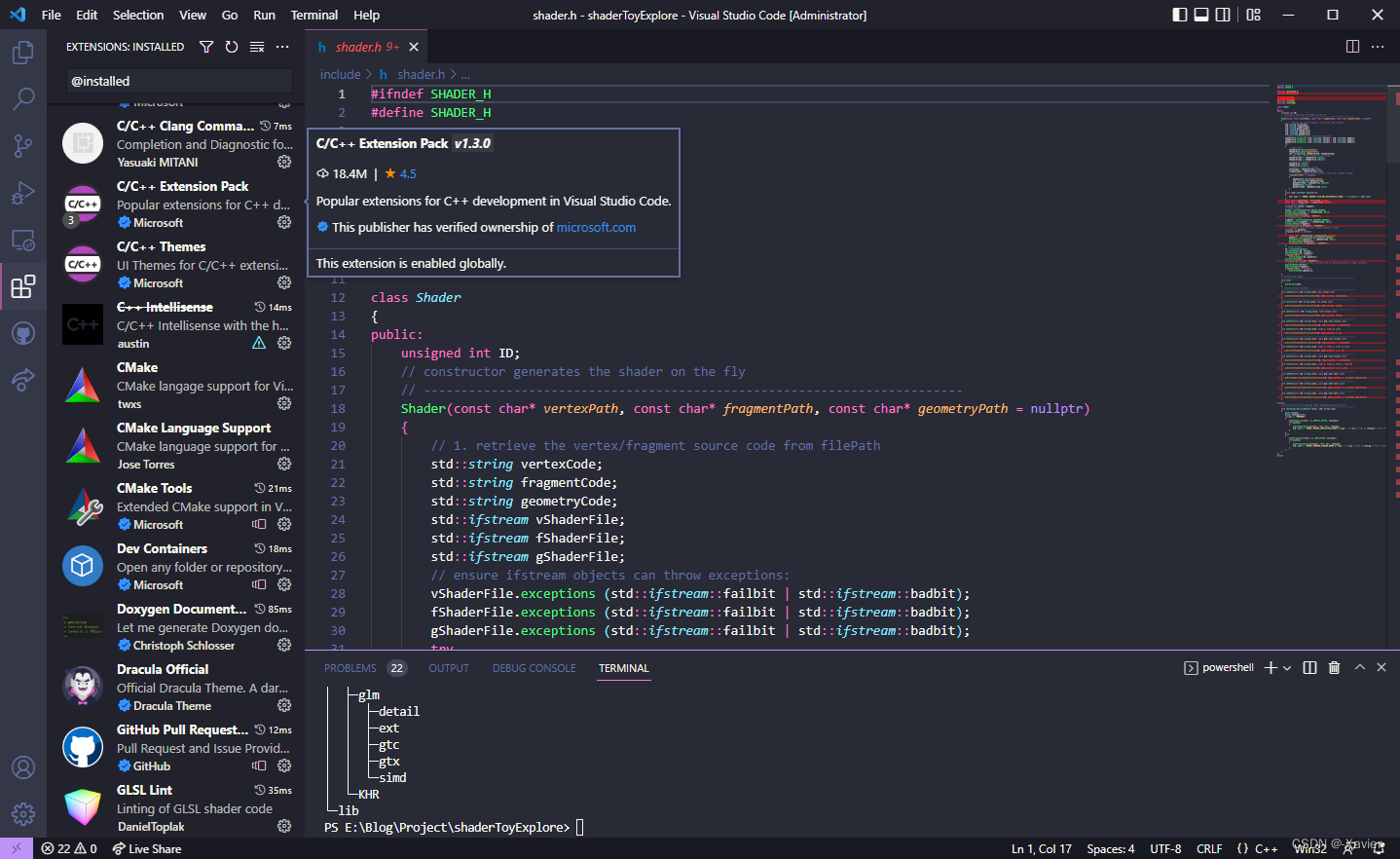Open the Selection menu
The height and width of the screenshot is (859, 1400).
pos(138,15)
